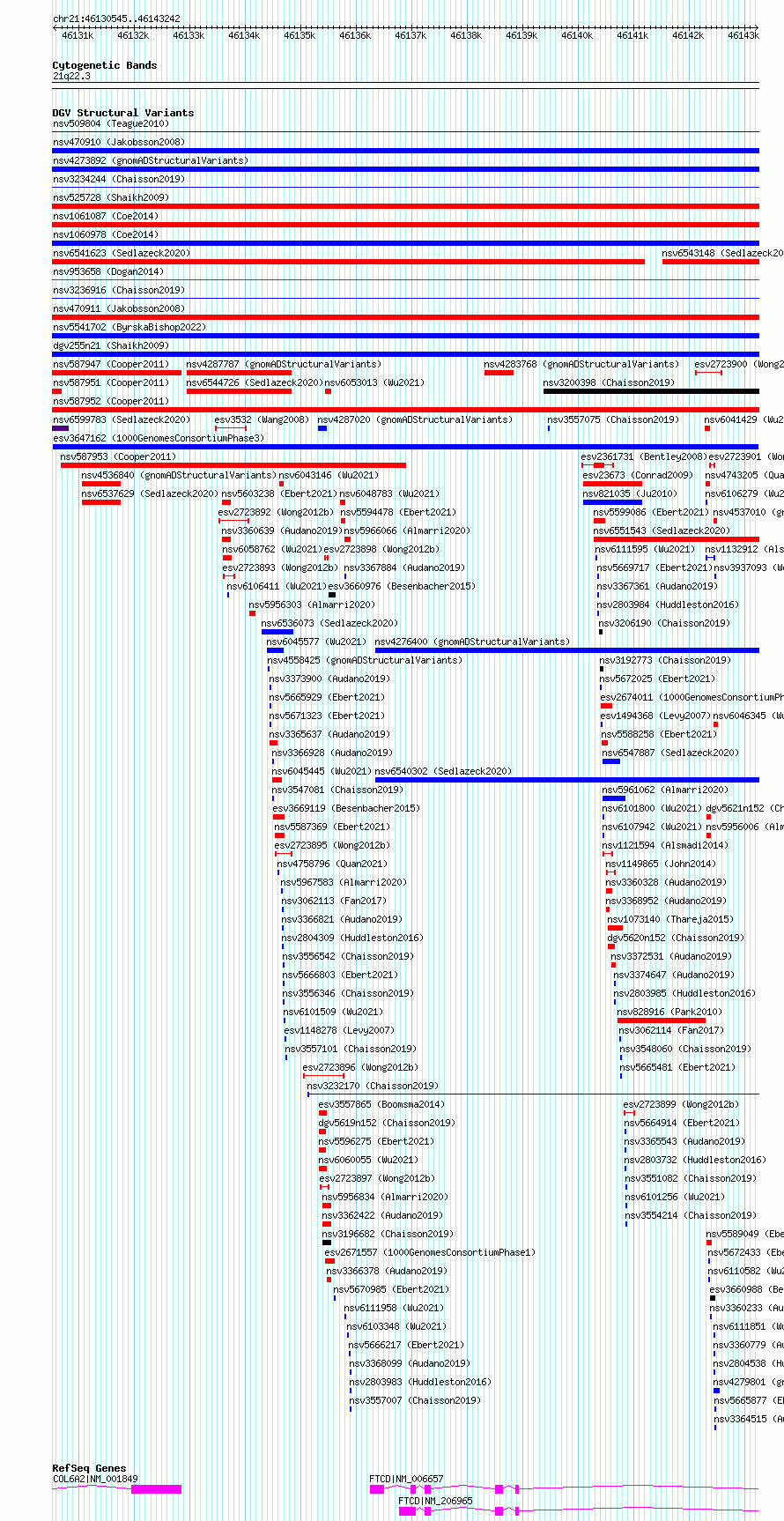Screen dimensions: 784x1521
Task: Click nsv6540302 (Sedlazeck2020) label
Action: pos(443,771)
